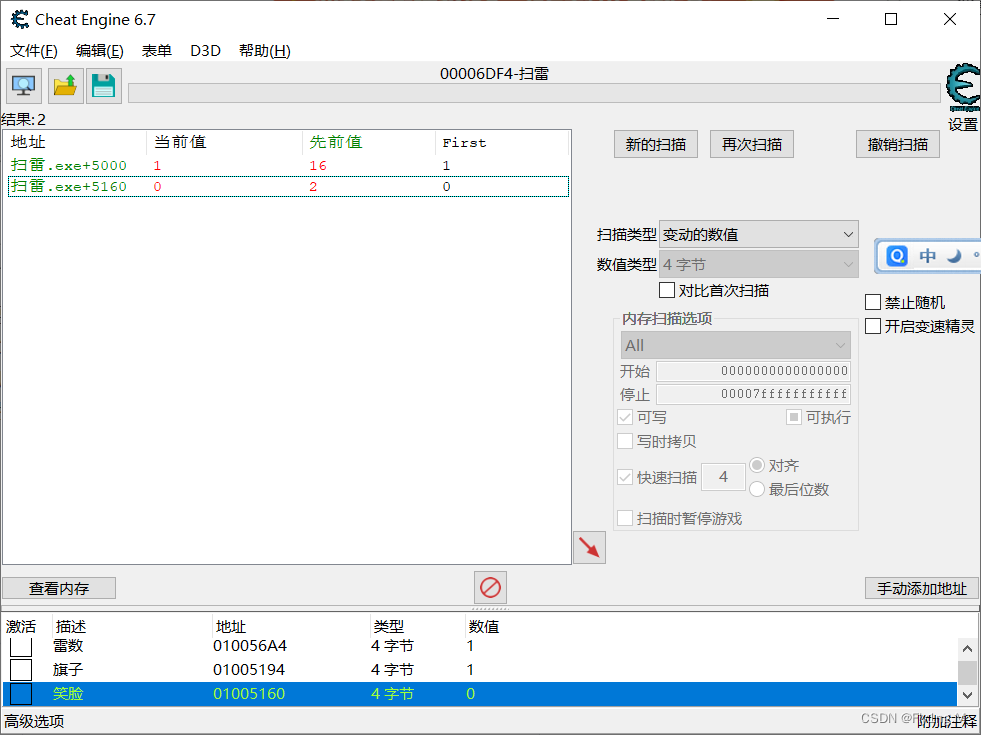Viewport: 981px width, 735px height.
Task: Enable 对比首次扫描 checkbox
Action: tap(667, 290)
